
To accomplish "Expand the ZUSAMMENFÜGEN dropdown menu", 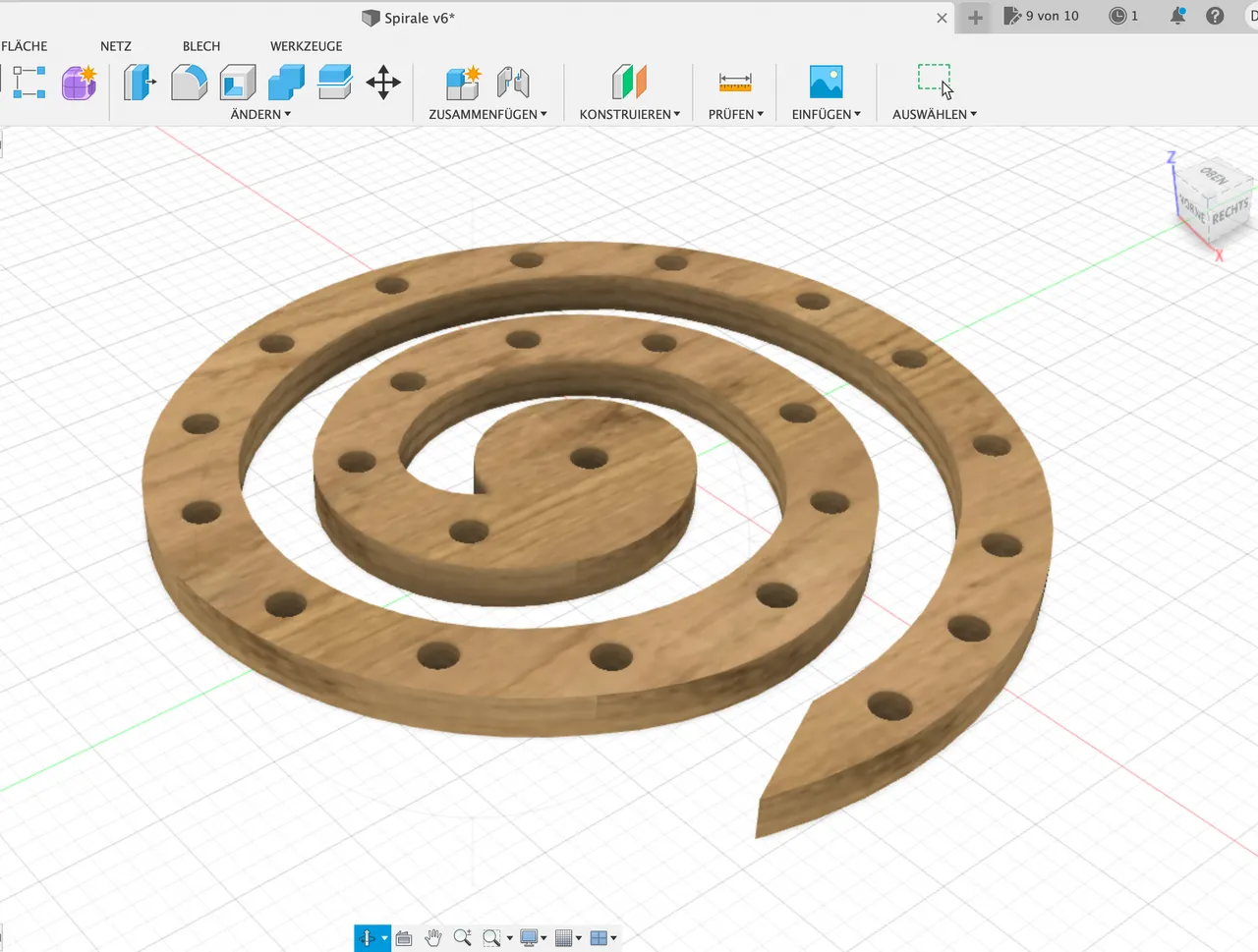I will click(x=487, y=114).
